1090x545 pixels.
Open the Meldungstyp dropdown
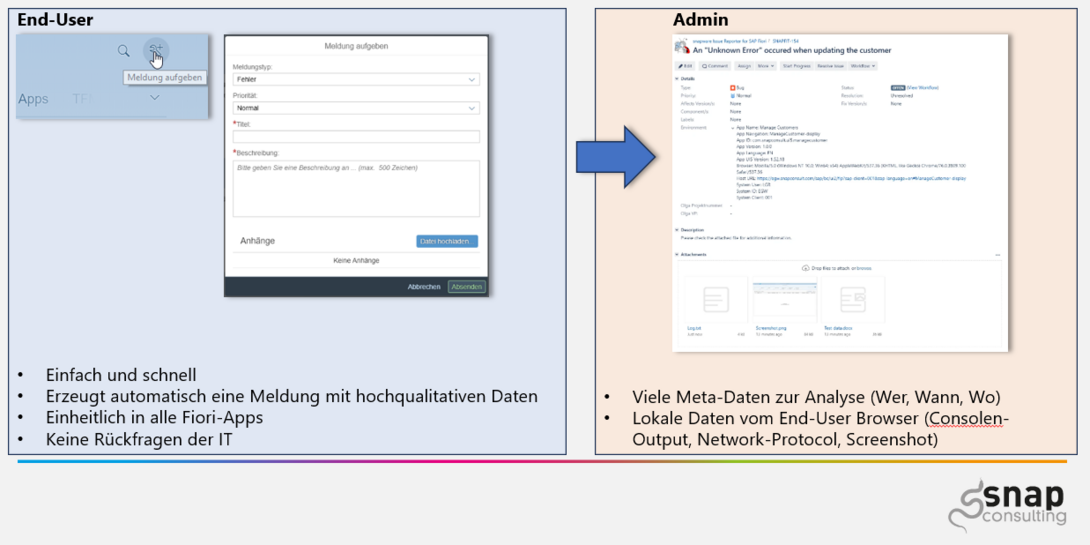(x=356, y=79)
